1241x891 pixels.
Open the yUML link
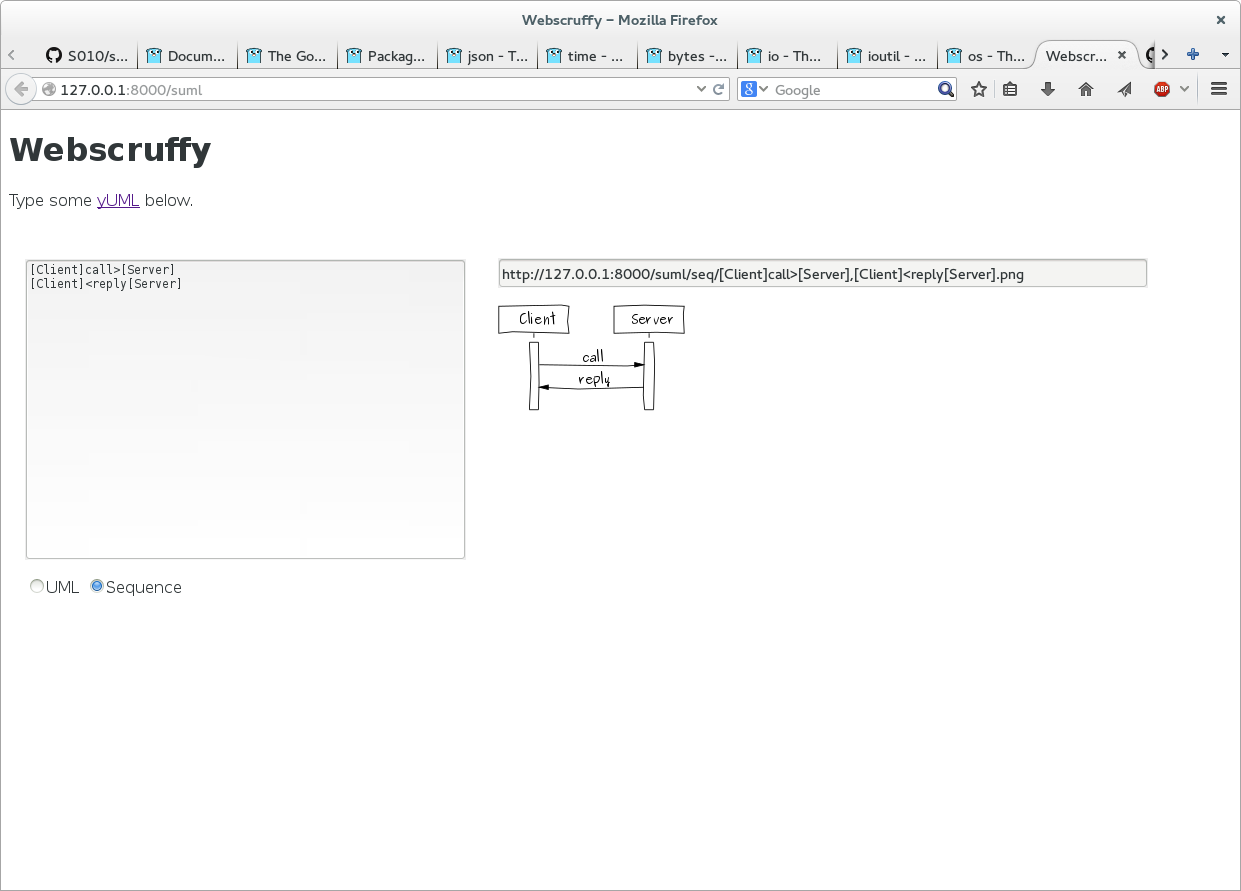point(118,200)
